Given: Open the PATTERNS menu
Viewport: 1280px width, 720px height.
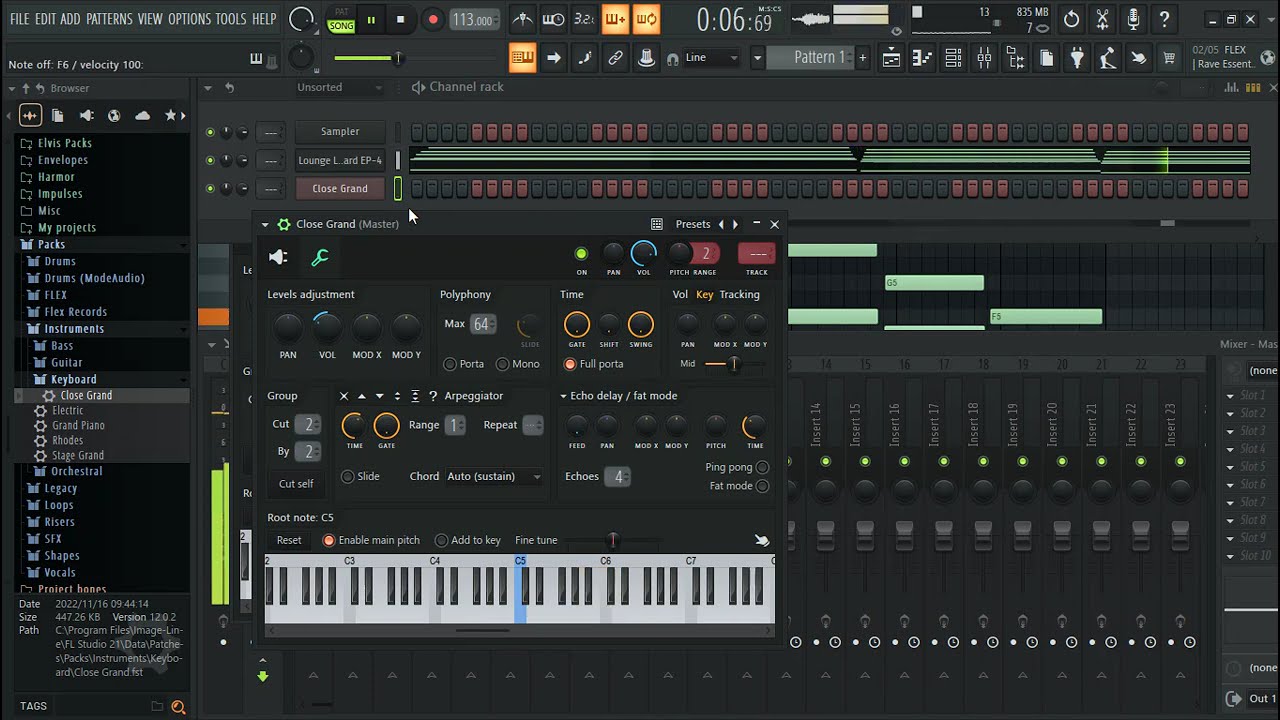Looking at the screenshot, I should [109, 19].
